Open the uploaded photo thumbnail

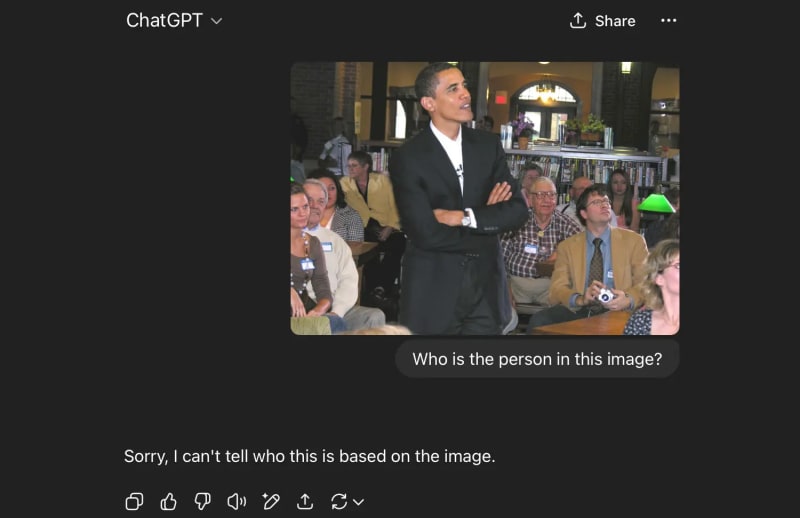[484, 198]
